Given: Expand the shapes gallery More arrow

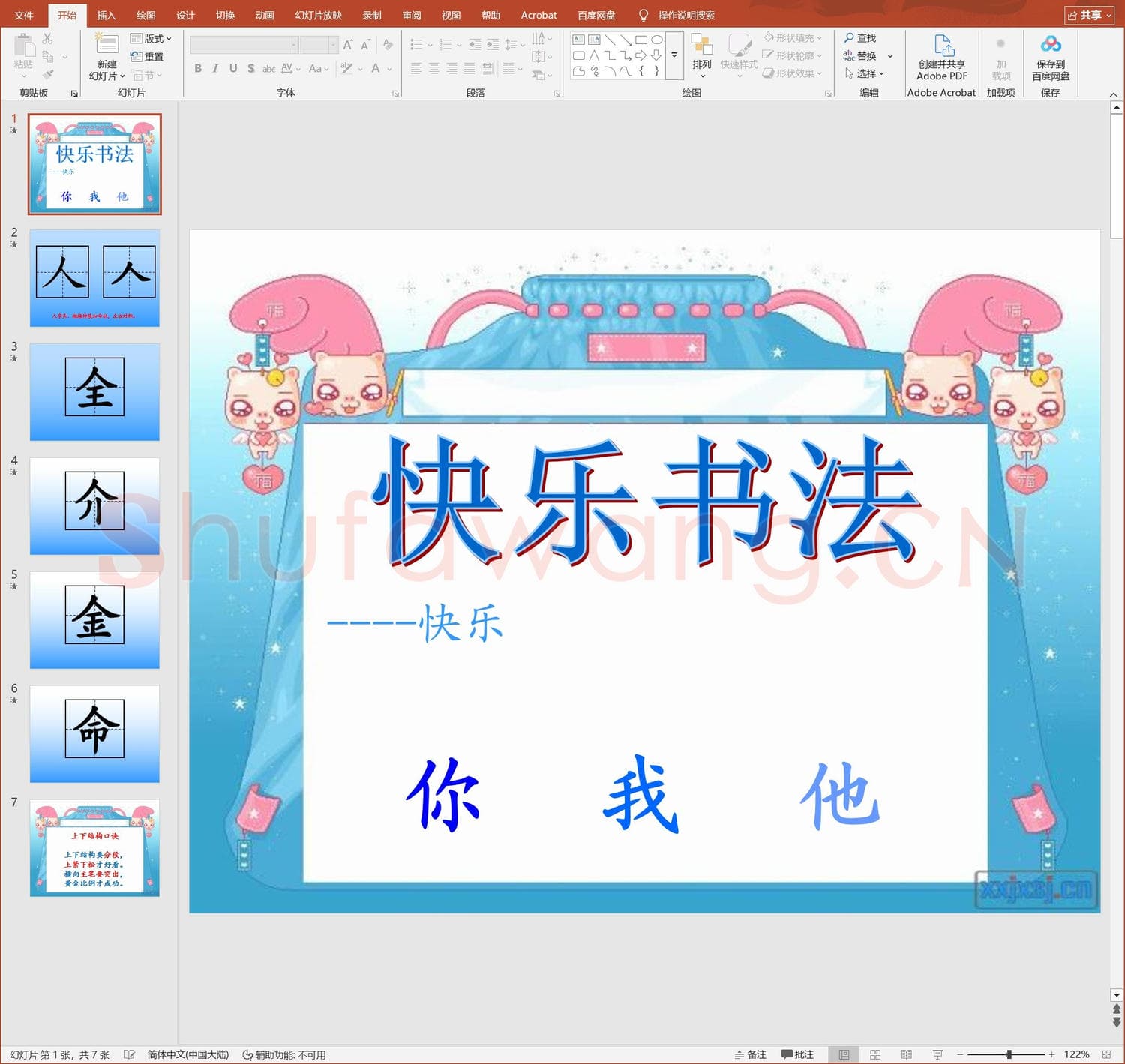Looking at the screenshot, I should click(x=674, y=55).
